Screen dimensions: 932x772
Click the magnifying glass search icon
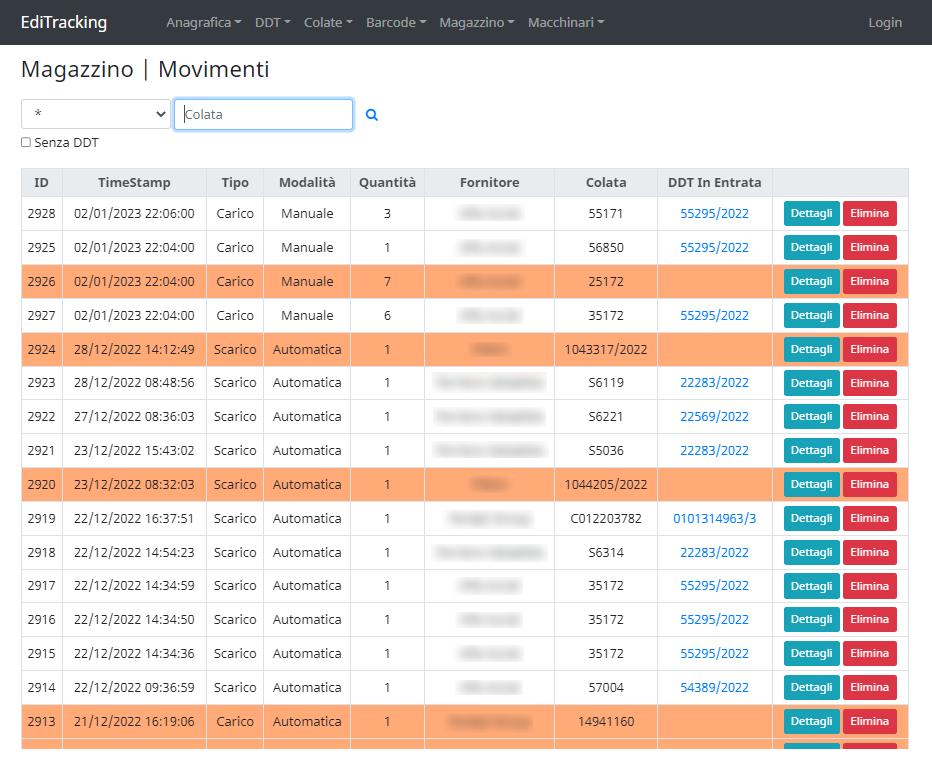click(372, 115)
